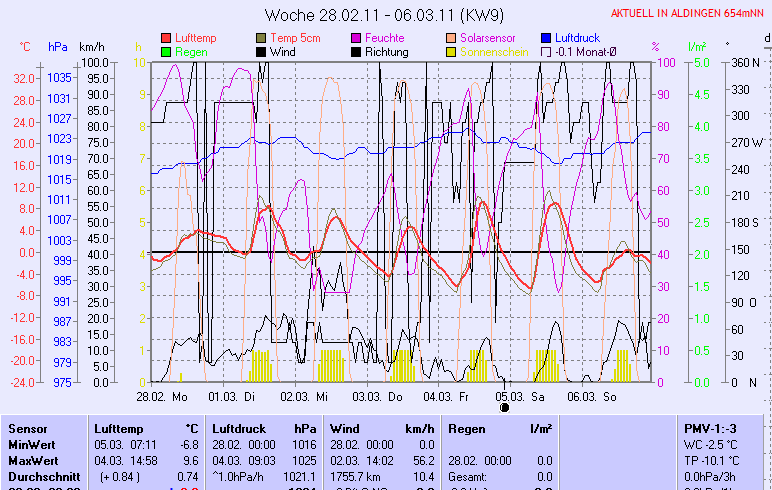The width and height of the screenshot is (772, 490).
Task: Click the salmon Solarsensor legend swatch
Action: point(451,38)
